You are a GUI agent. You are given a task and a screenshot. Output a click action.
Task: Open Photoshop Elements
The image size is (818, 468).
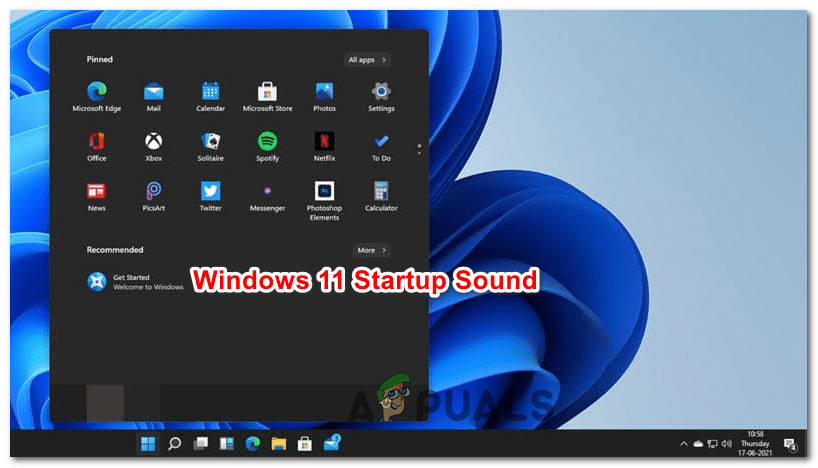coord(324,201)
